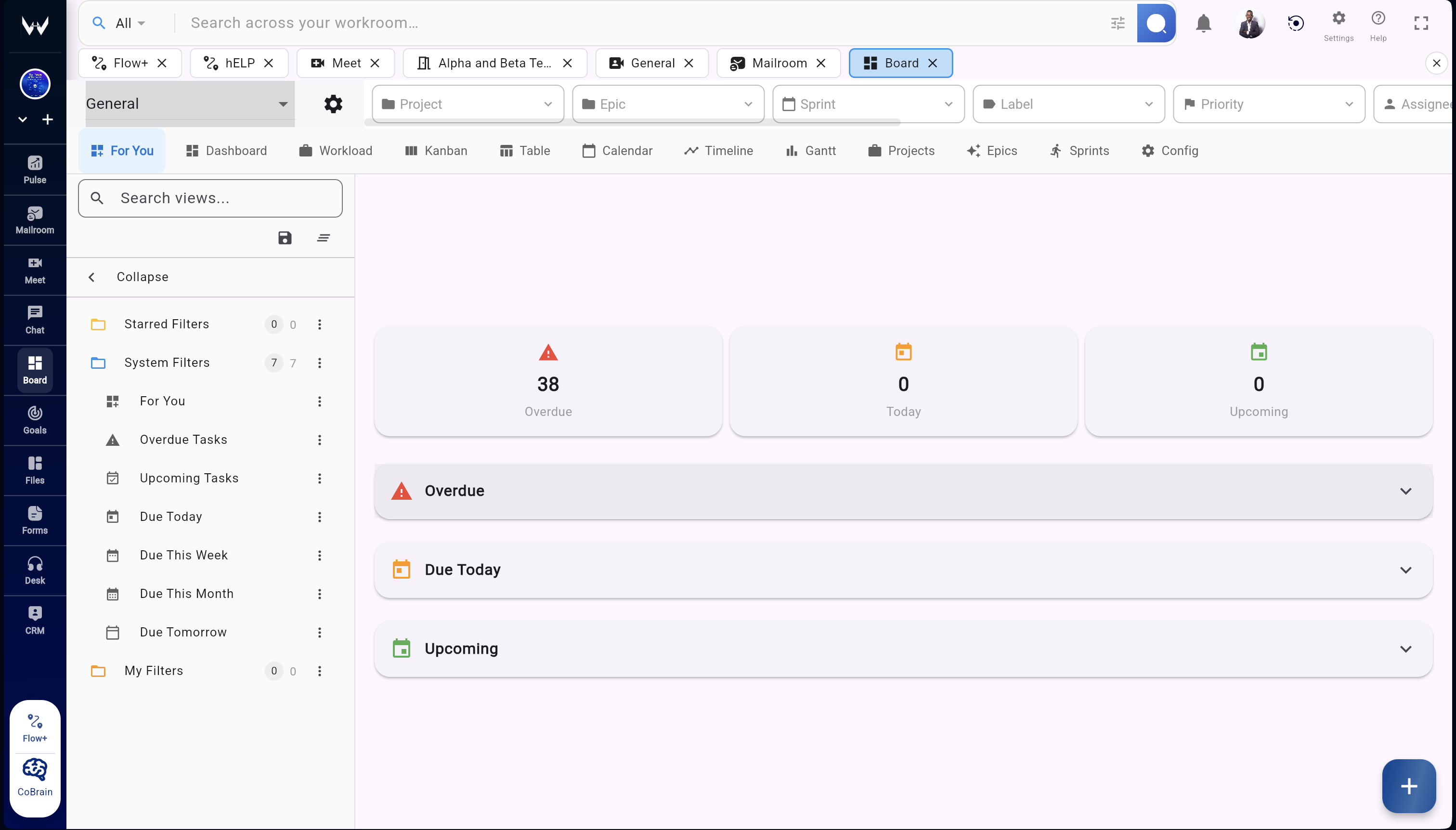Open the CoBrain assistant
1456x830 pixels.
pyautogui.click(x=35, y=777)
